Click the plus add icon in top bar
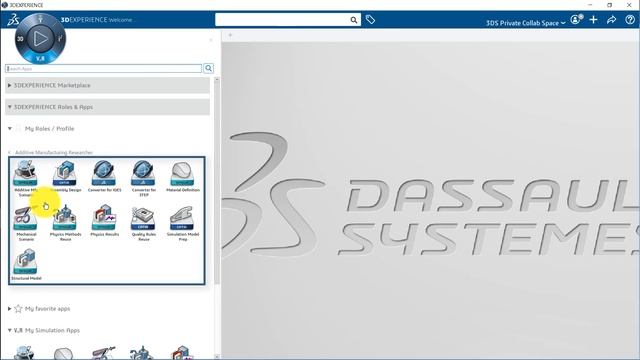The width and height of the screenshot is (640, 360). 593,20
